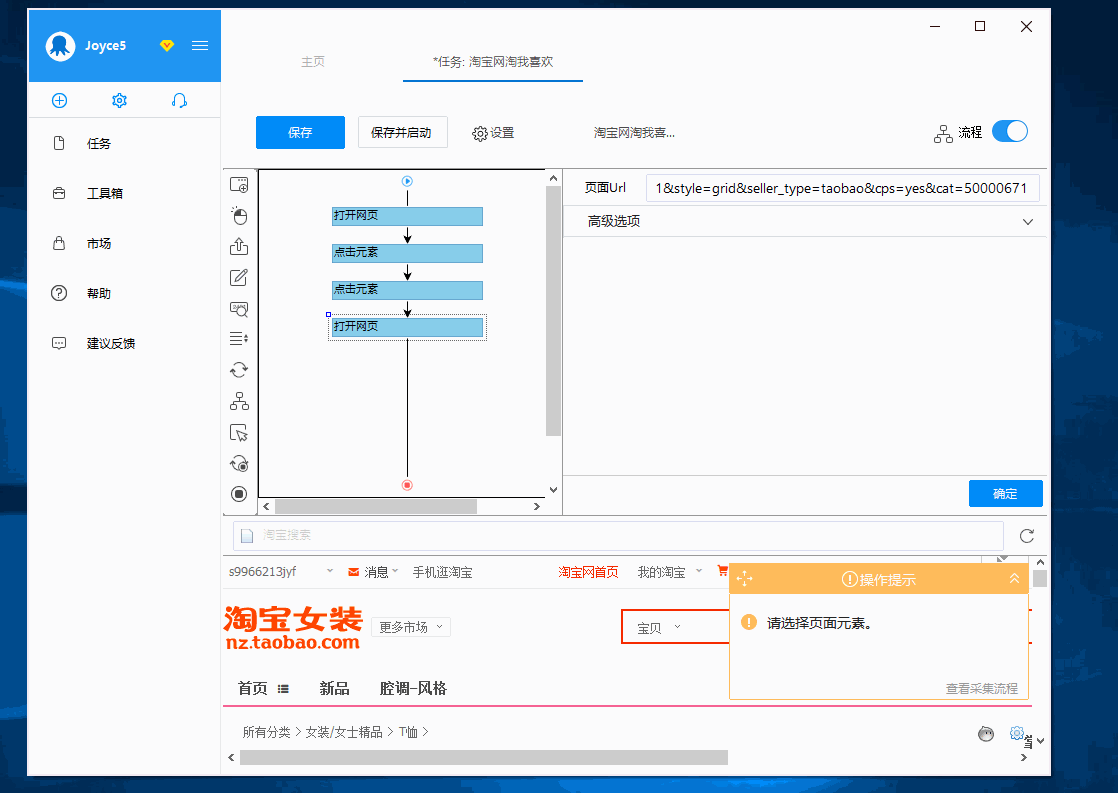Viewport: 1118px width, 793px height.
Task: Click the 页面Url input field
Action: click(842, 188)
